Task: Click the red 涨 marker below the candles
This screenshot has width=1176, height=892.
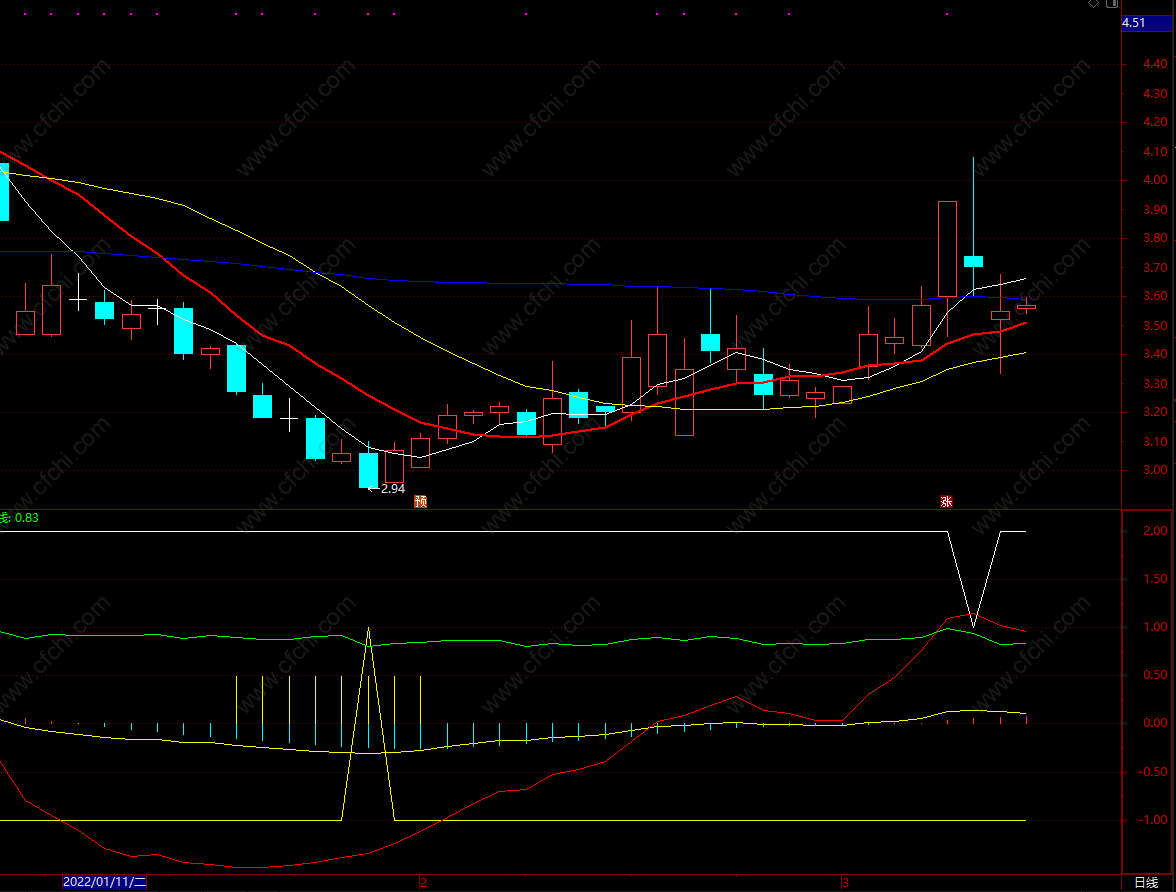Action: 946,501
